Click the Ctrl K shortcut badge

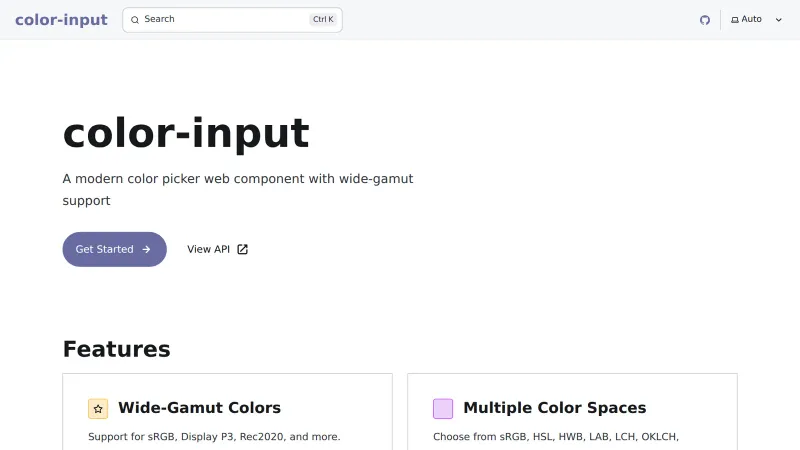point(323,20)
